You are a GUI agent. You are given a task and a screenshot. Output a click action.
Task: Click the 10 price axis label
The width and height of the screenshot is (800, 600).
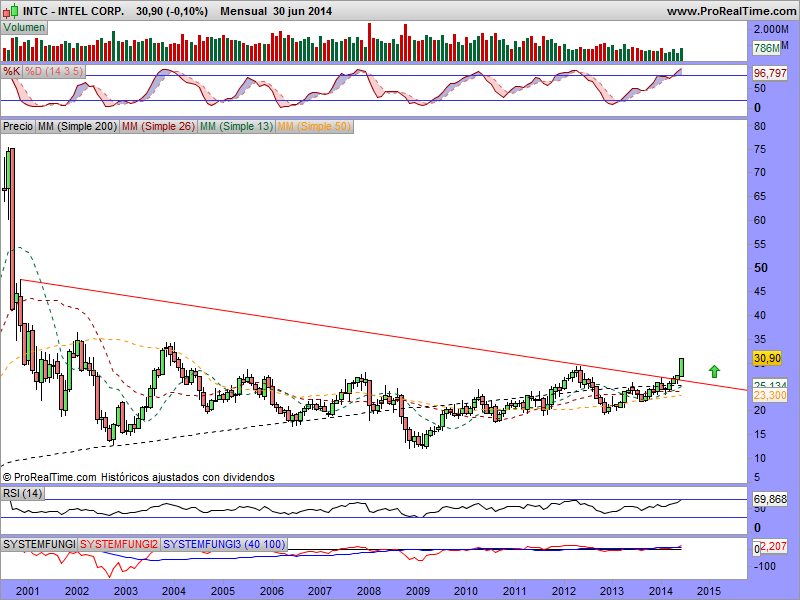(760, 458)
